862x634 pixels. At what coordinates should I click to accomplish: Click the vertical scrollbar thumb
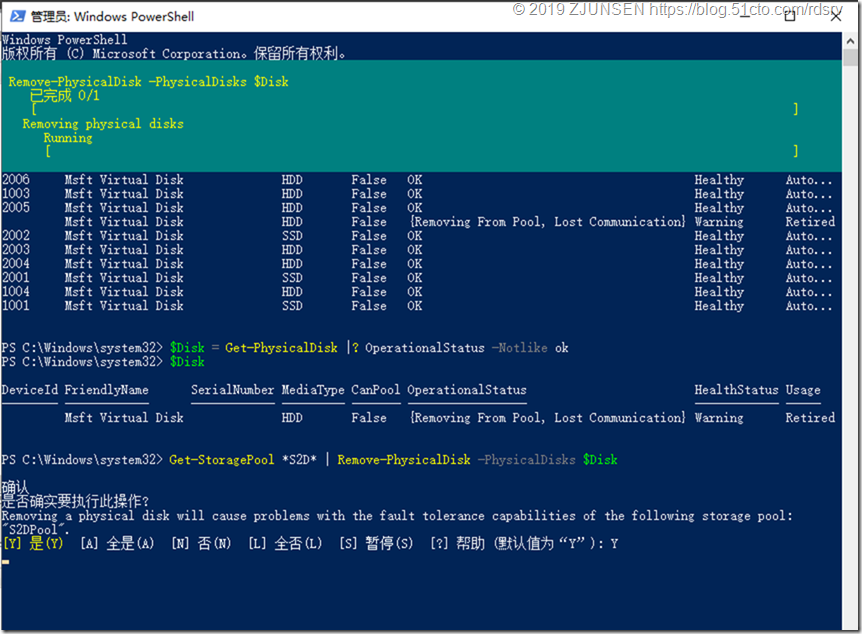click(850, 58)
